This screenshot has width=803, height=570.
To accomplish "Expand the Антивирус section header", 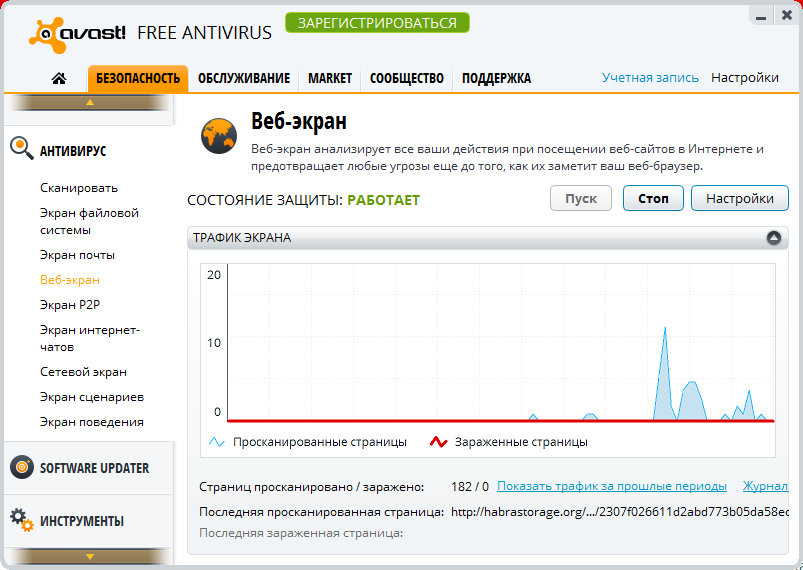I will (73, 151).
